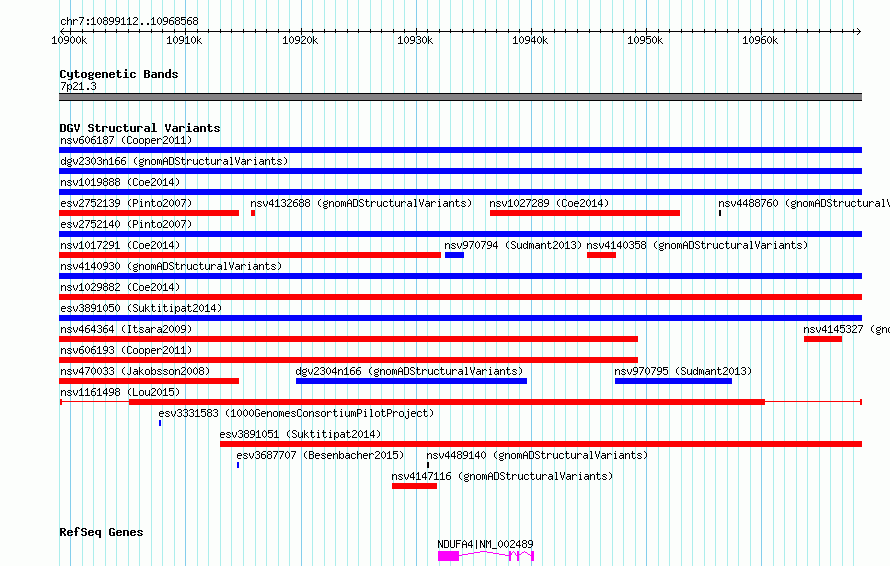This screenshot has height=566, width=890.
Task: Select the nsv1017291 (Coe2014) red bar
Action: [x=250, y=255]
